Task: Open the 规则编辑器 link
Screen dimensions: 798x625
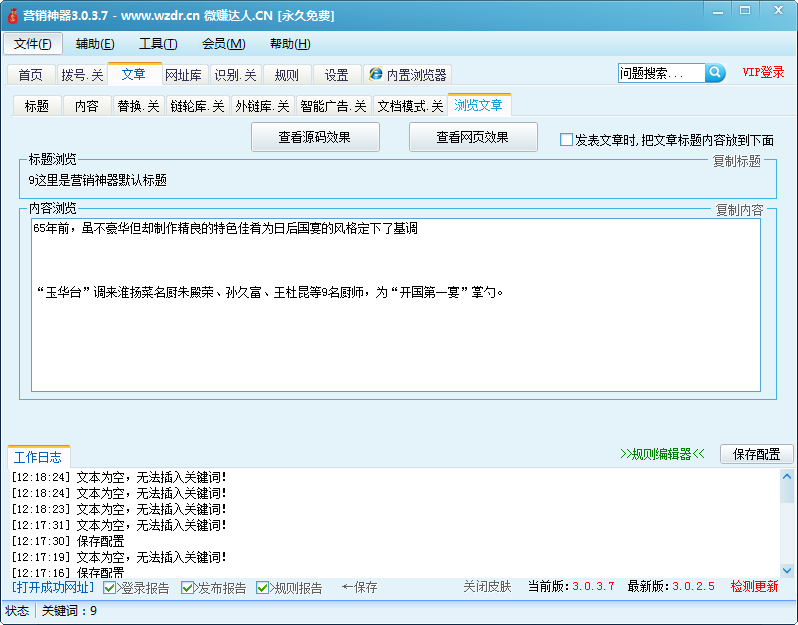Action: [x=662, y=453]
